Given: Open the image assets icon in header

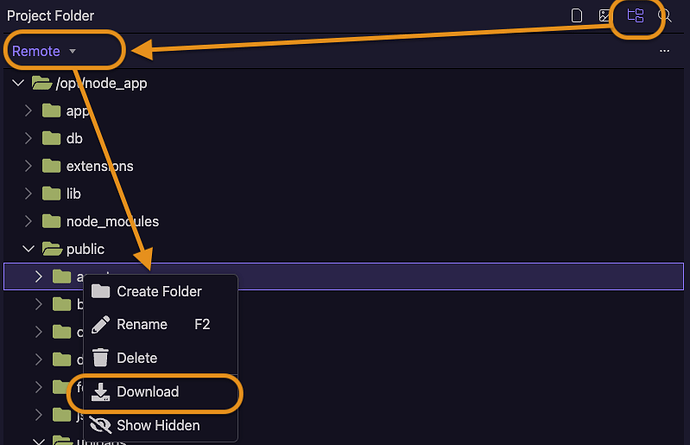Looking at the screenshot, I should (604, 16).
